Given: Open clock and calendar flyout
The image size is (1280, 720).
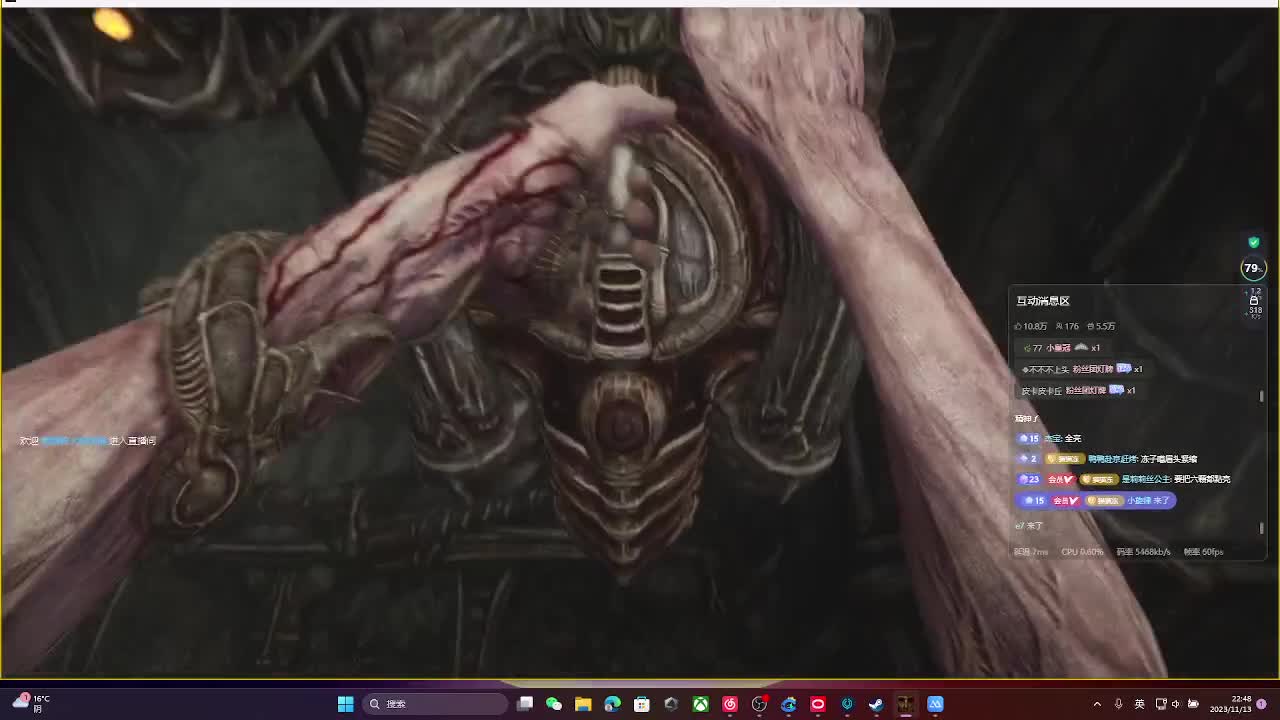Looking at the screenshot, I should pyautogui.click(x=1231, y=704).
